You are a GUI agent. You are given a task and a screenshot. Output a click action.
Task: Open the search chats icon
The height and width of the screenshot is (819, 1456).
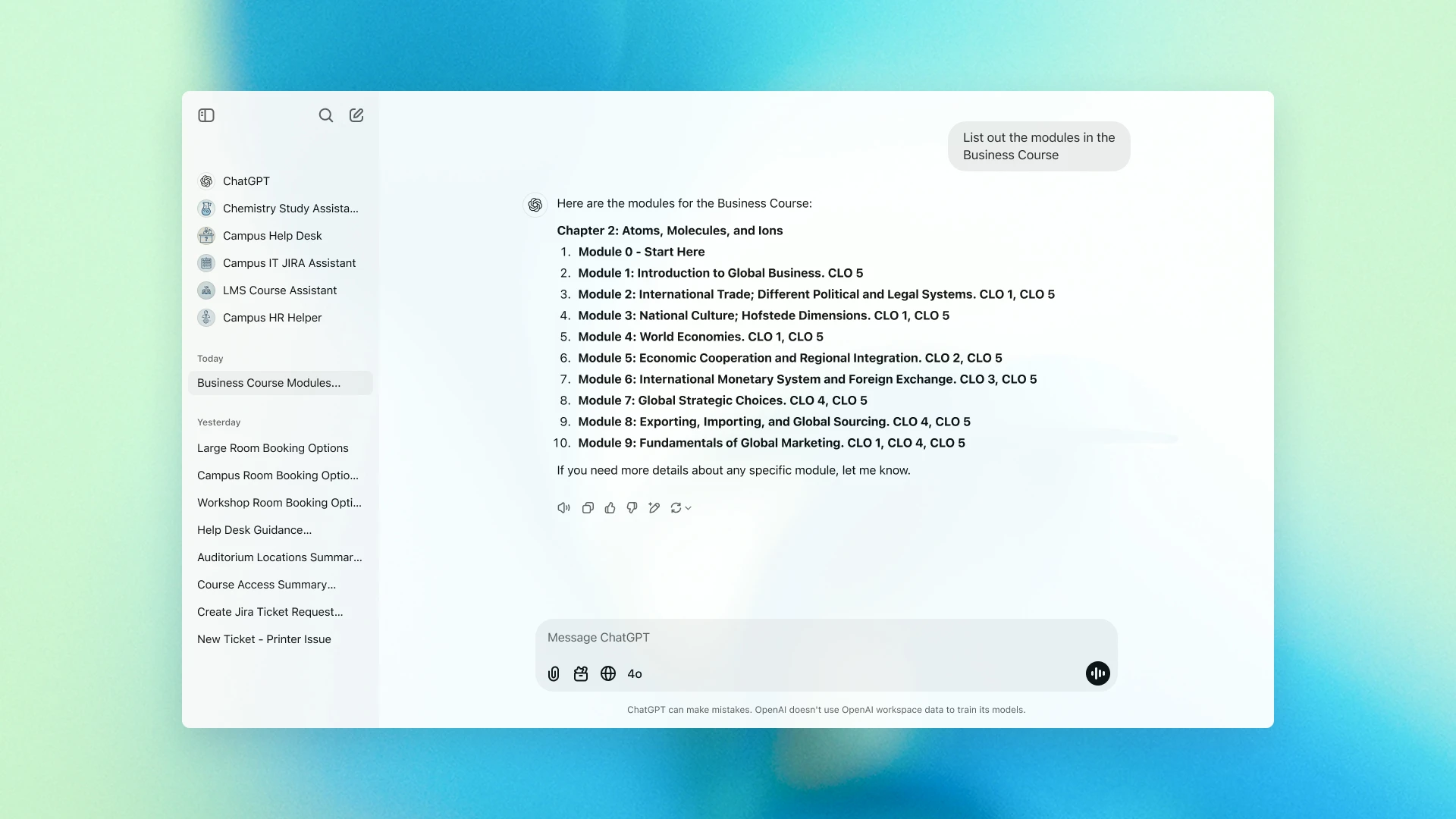tap(326, 115)
